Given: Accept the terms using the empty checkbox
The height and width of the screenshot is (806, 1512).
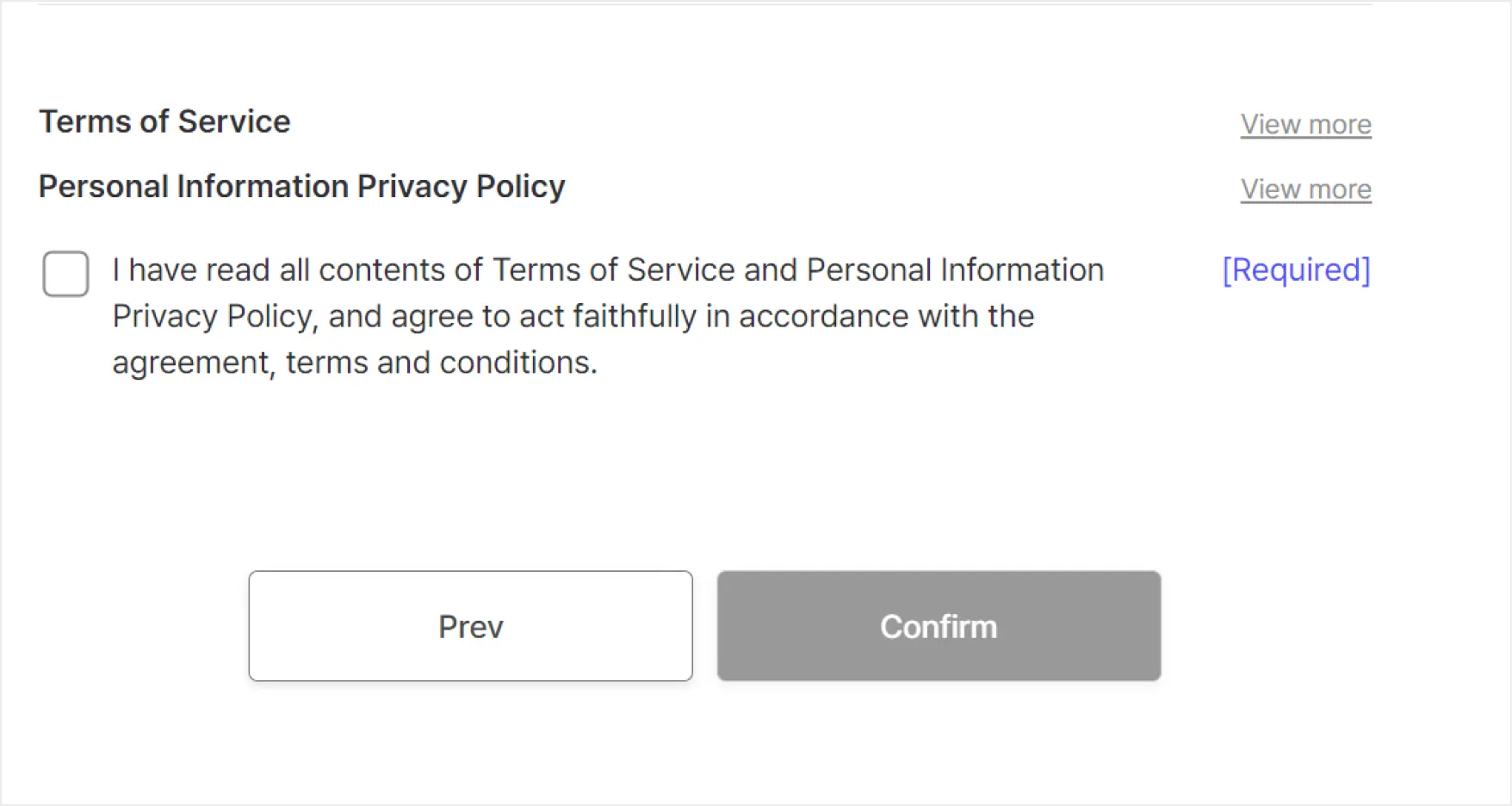Looking at the screenshot, I should click(65, 274).
